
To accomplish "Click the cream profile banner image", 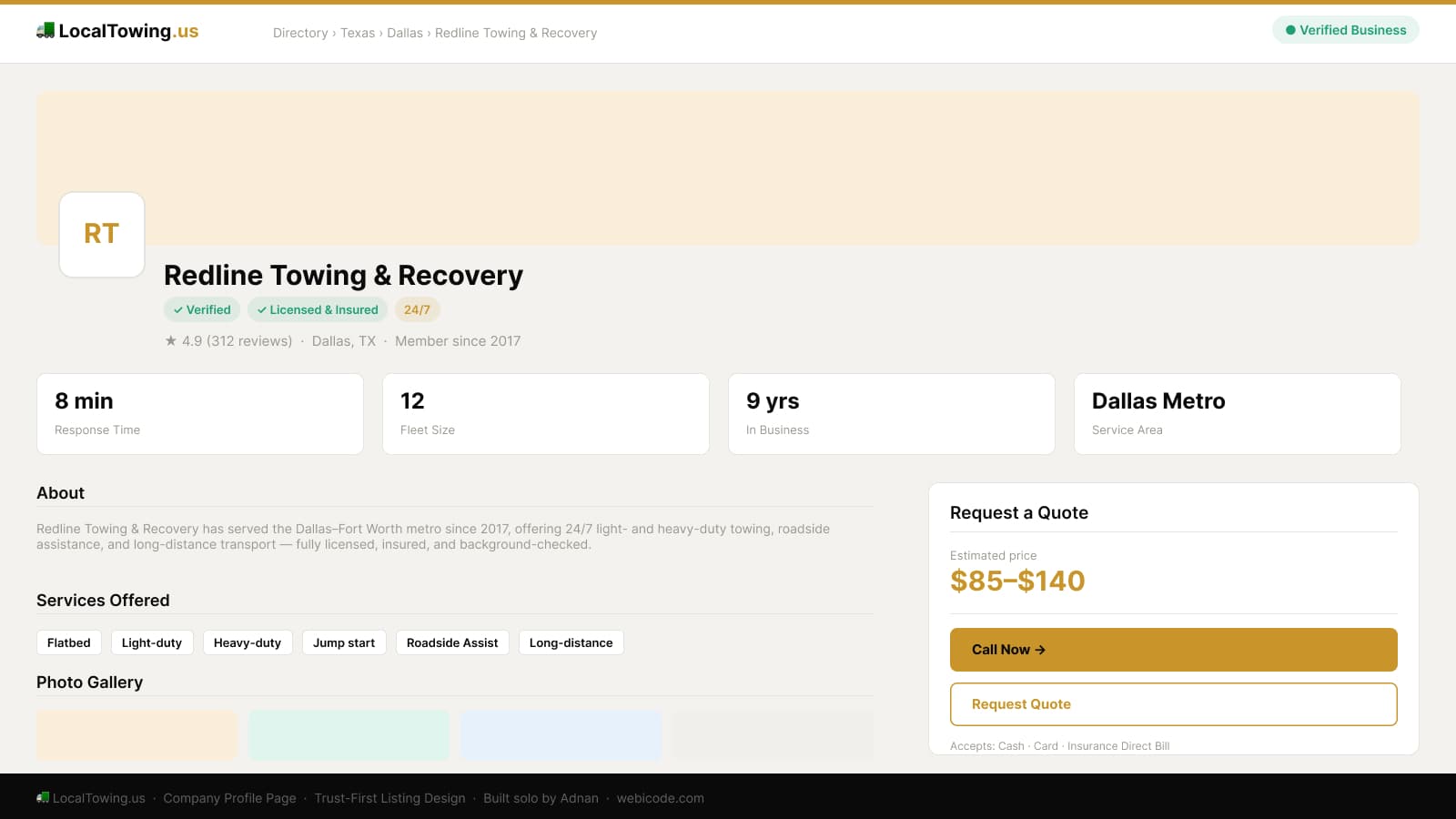I will (728, 168).
